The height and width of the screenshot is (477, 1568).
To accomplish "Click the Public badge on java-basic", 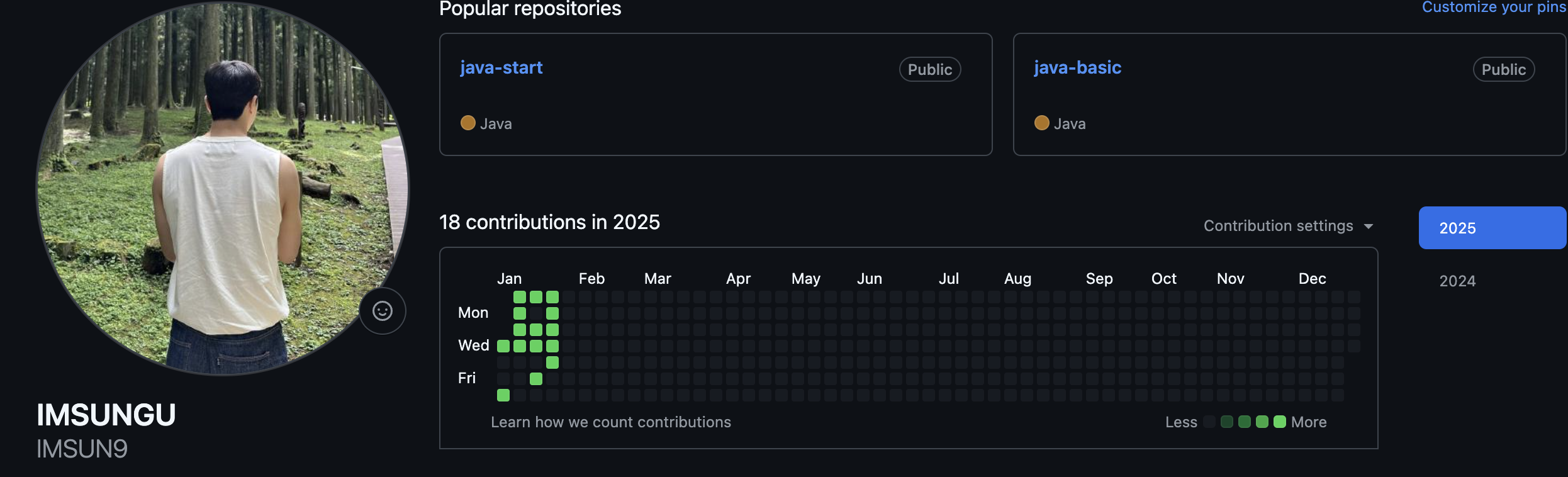I will click(1503, 69).
